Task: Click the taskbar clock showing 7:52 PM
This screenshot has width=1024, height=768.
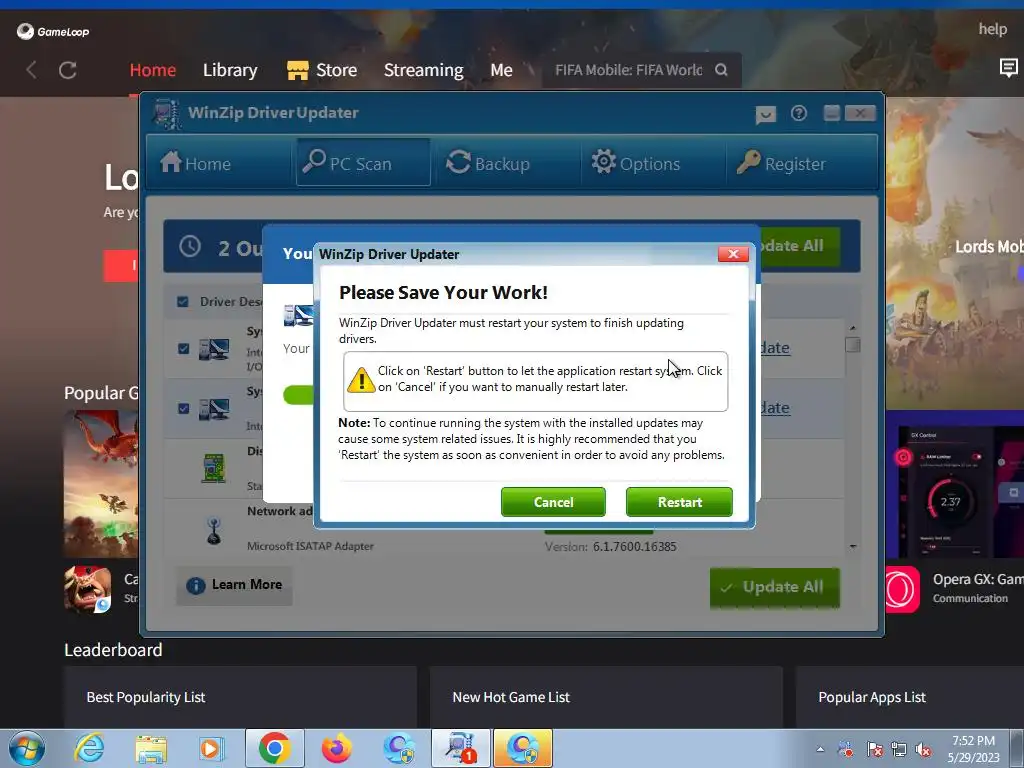Action: [973, 749]
